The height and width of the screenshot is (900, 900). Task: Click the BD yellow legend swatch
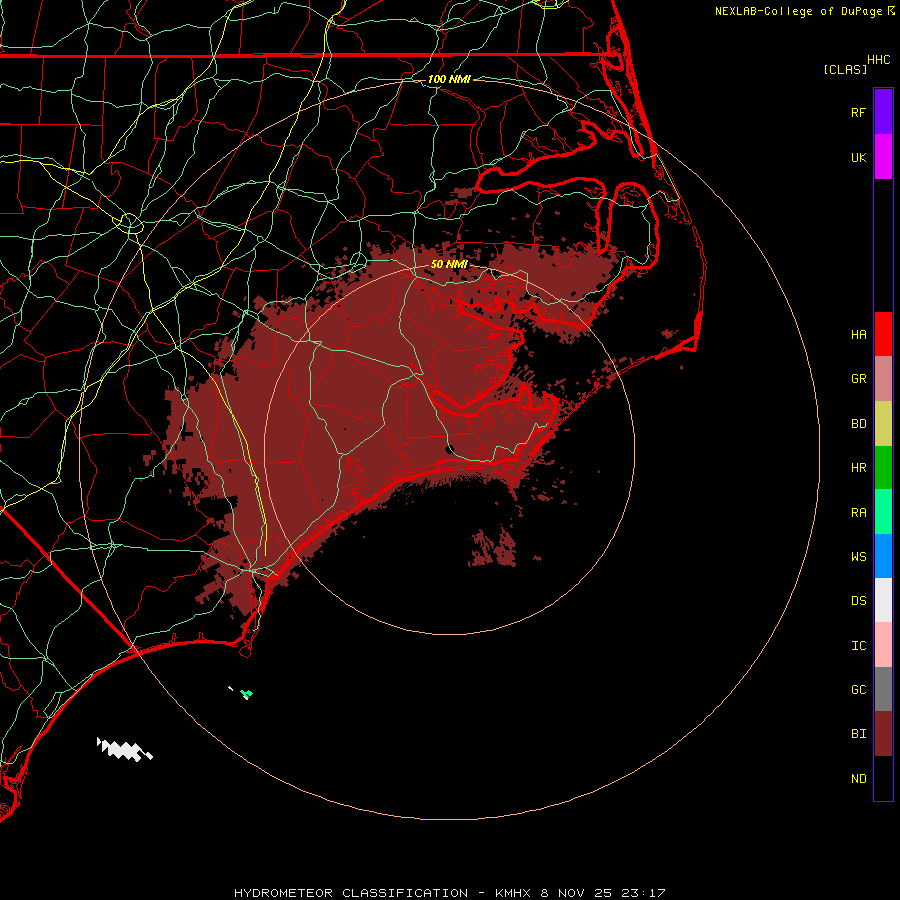point(883,424)
